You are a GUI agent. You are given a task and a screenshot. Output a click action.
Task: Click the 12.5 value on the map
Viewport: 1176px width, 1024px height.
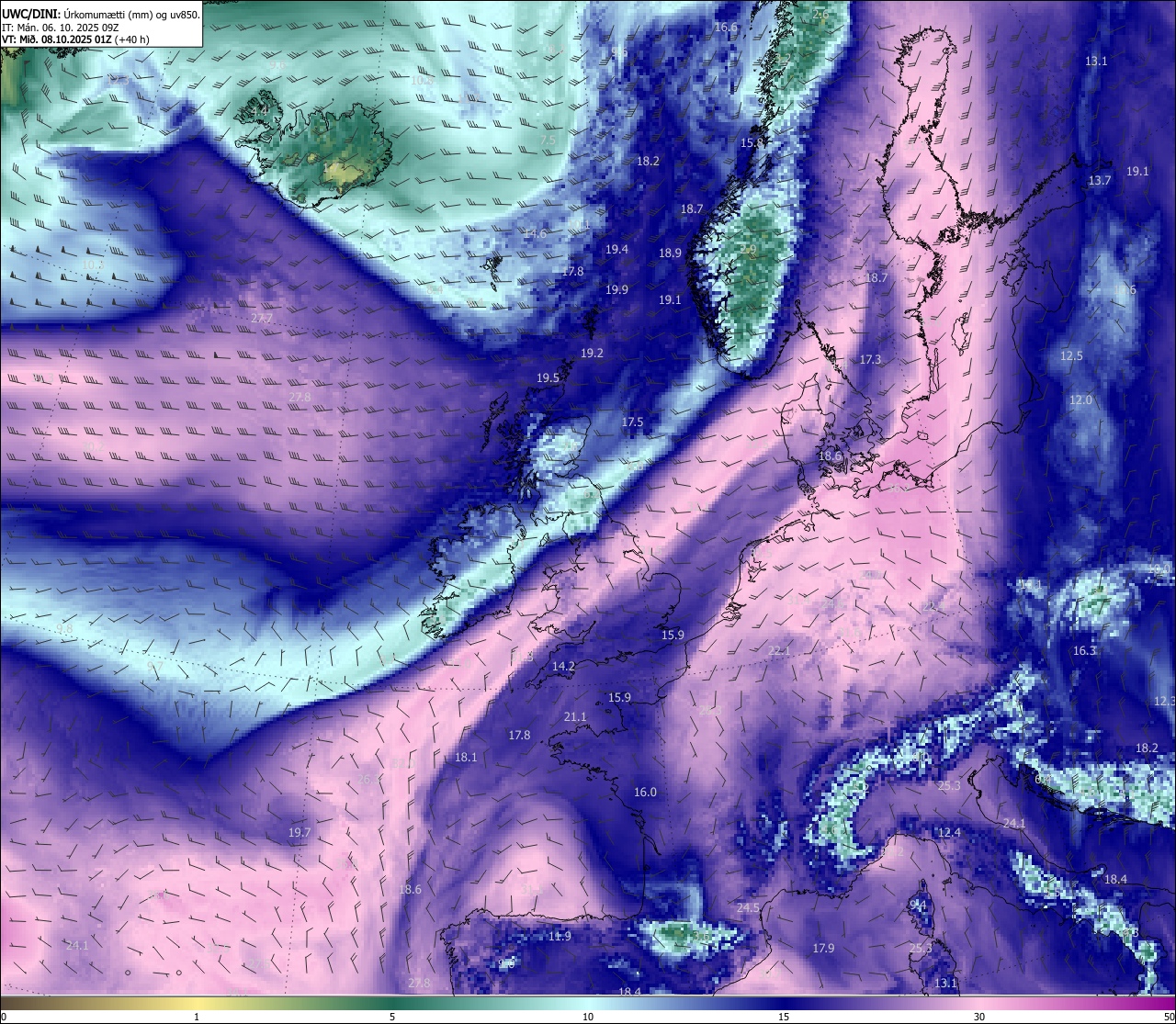coord(1071,356)
